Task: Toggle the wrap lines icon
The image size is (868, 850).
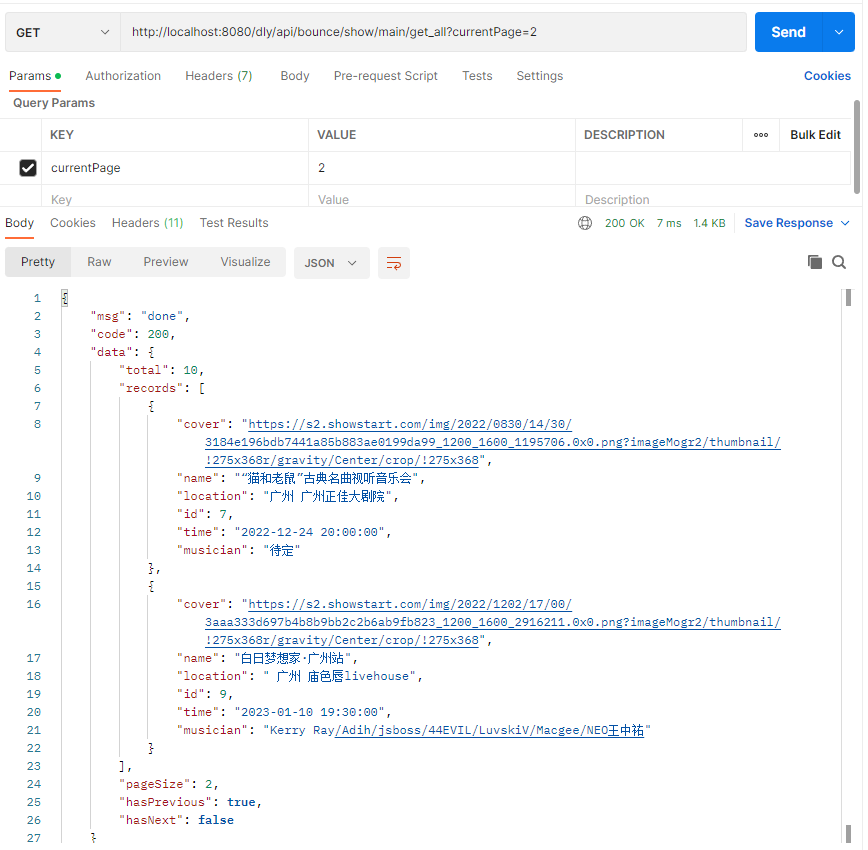Action: [394, 263]
